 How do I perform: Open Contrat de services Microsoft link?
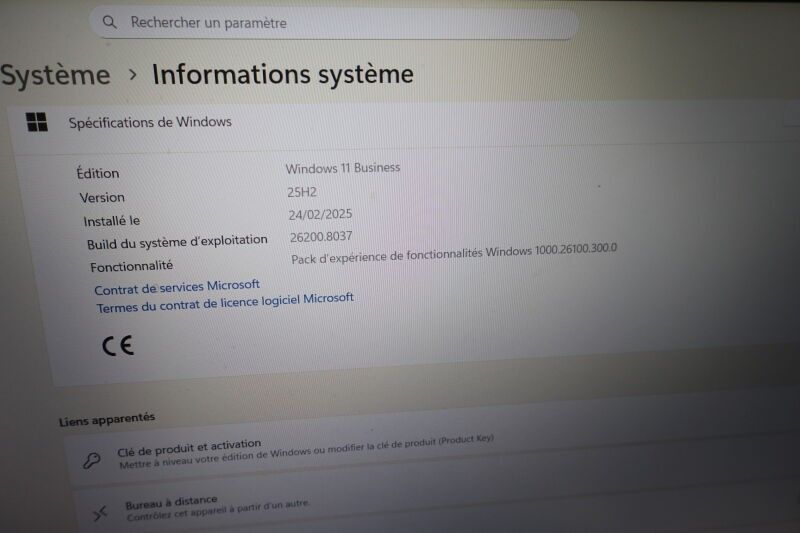(177, 287)
